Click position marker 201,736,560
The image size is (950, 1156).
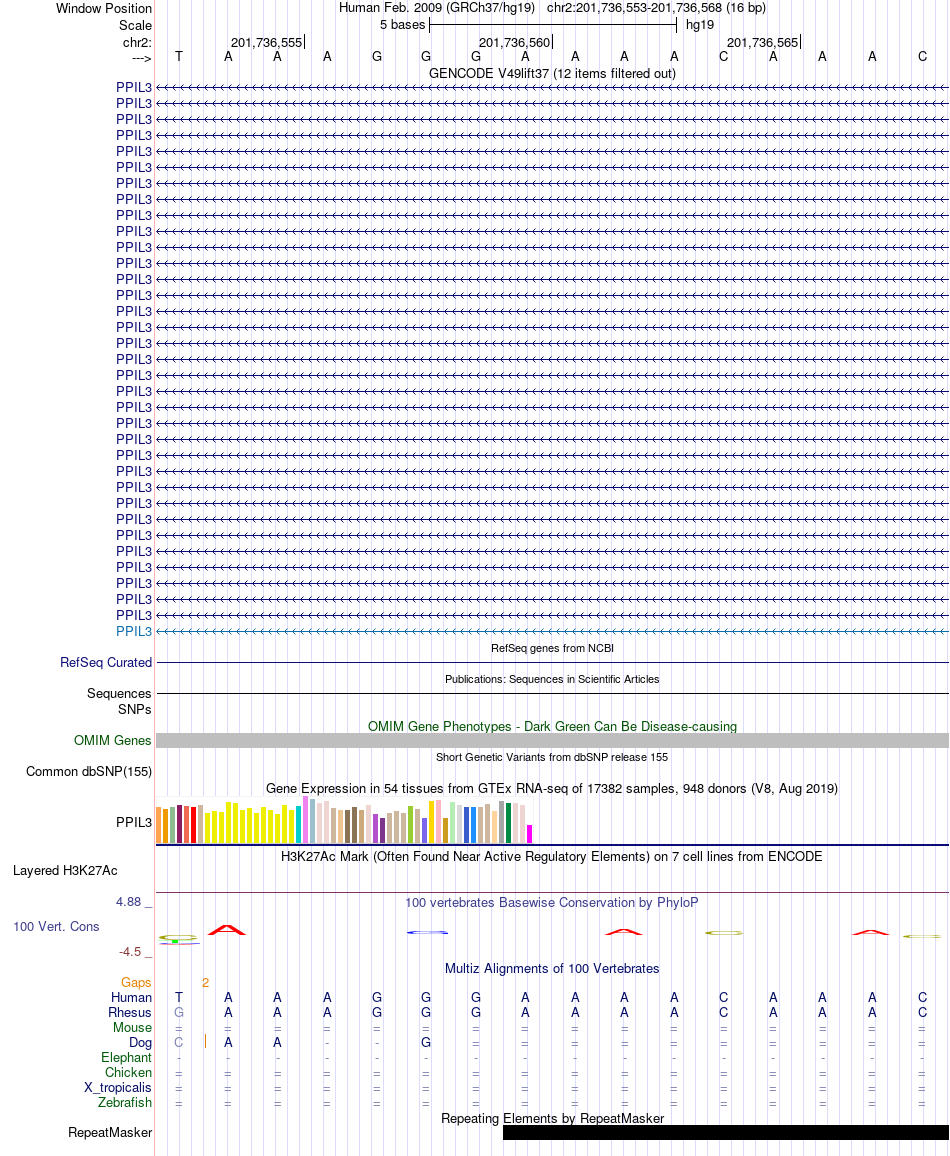coord(515,43)
